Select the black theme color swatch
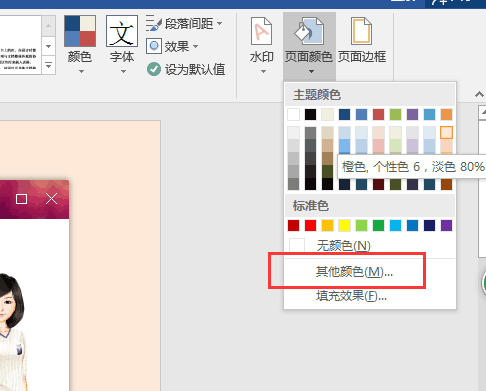Viewport: 486px width, 391px height. 310,114
